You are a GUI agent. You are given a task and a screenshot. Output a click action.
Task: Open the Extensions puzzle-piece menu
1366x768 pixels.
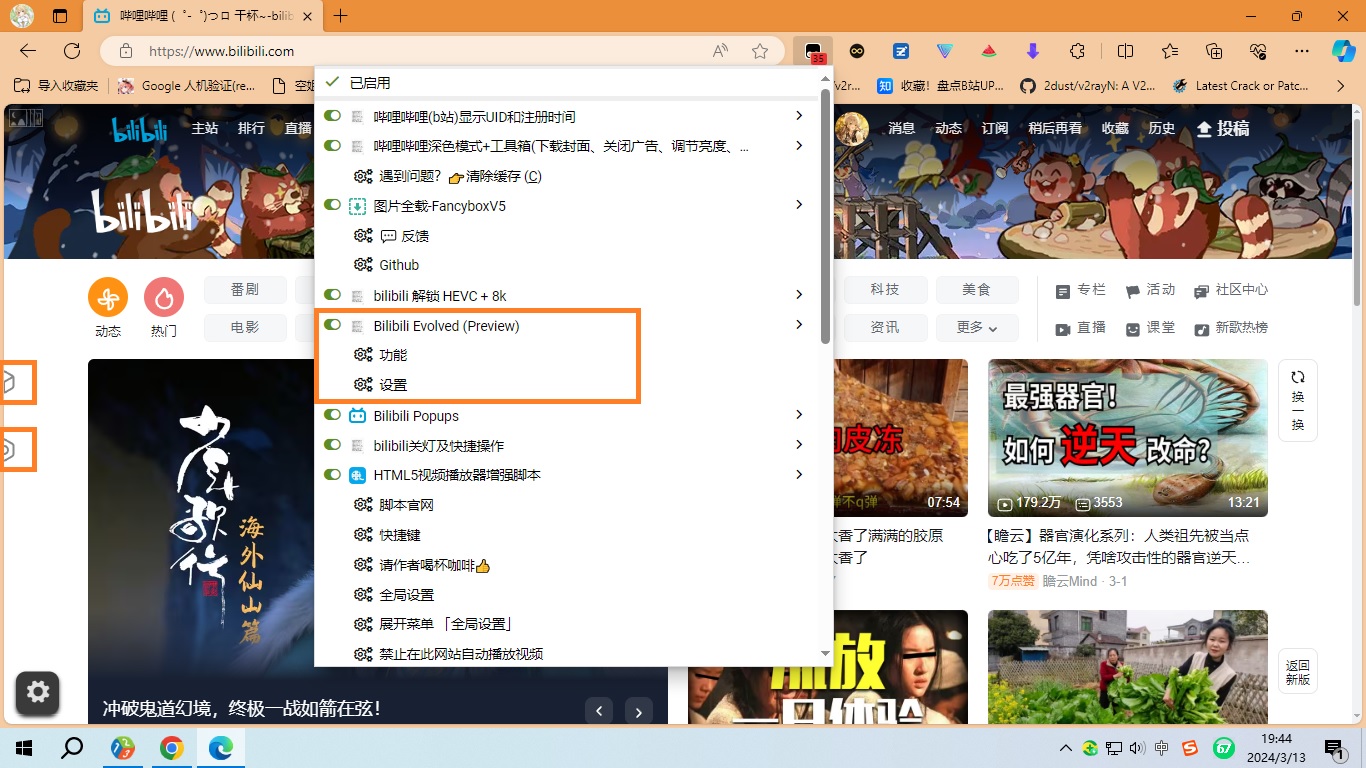click(x=1077, y=51)
